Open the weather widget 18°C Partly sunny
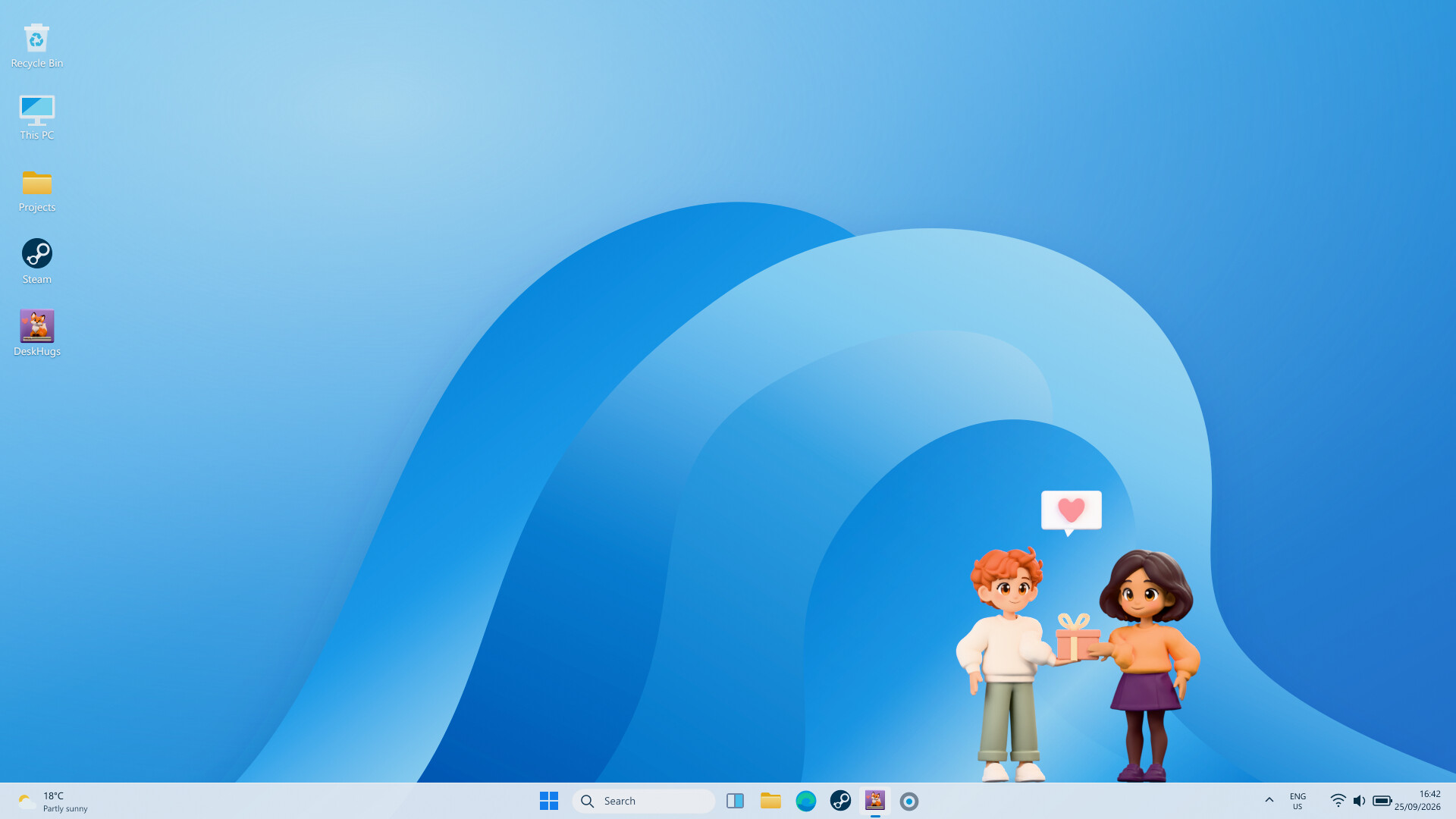The height and width of the screenshot is (819, 1456). click(53, 801)
